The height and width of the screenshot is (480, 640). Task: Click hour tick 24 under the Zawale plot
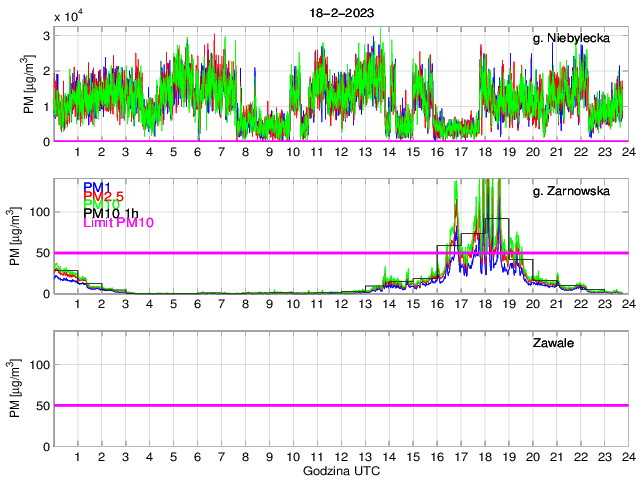click(627, 457)
